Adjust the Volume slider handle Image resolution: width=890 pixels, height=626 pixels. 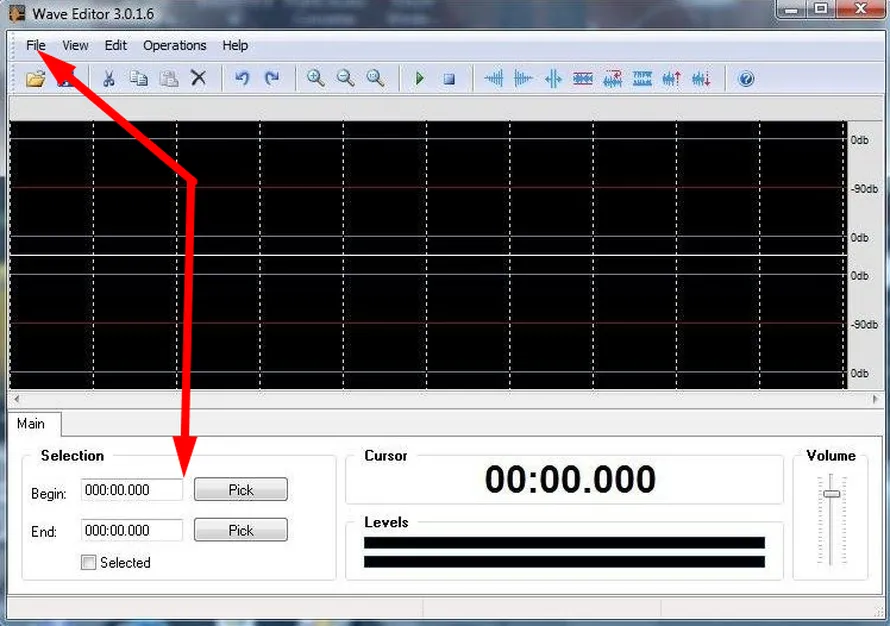(832, 494)
